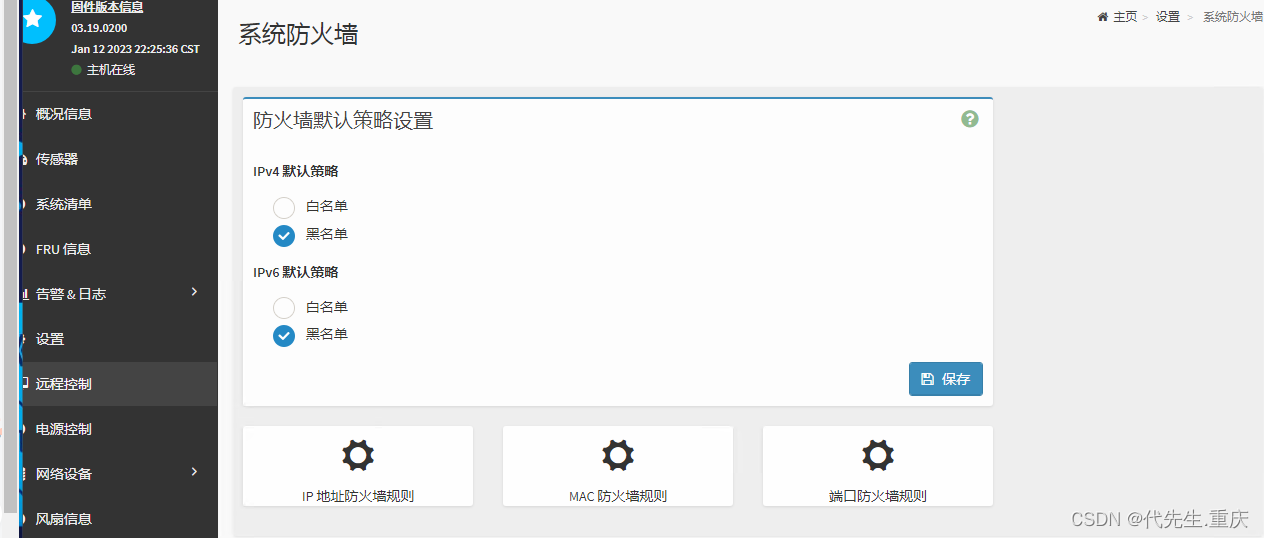1264x538 pixels.
Task: Click firmware version 03.19.0200 text
Action: click(99, 28)
